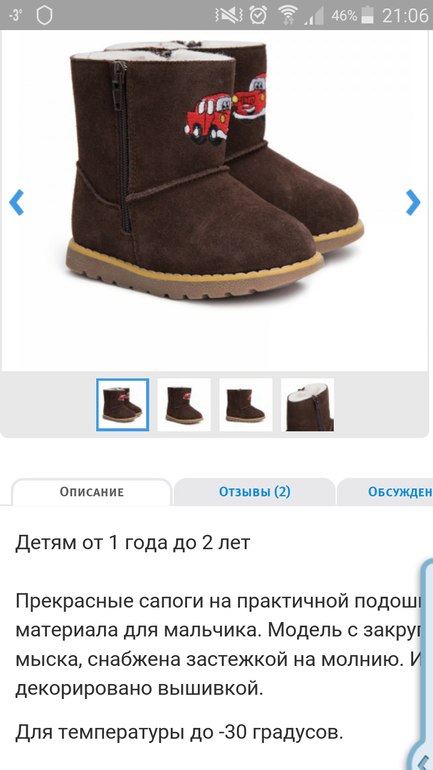Viewport: 433px width, 770px height.
Task: Select fourth thumbnail showing boot fur lining
Action: point(307,405)
